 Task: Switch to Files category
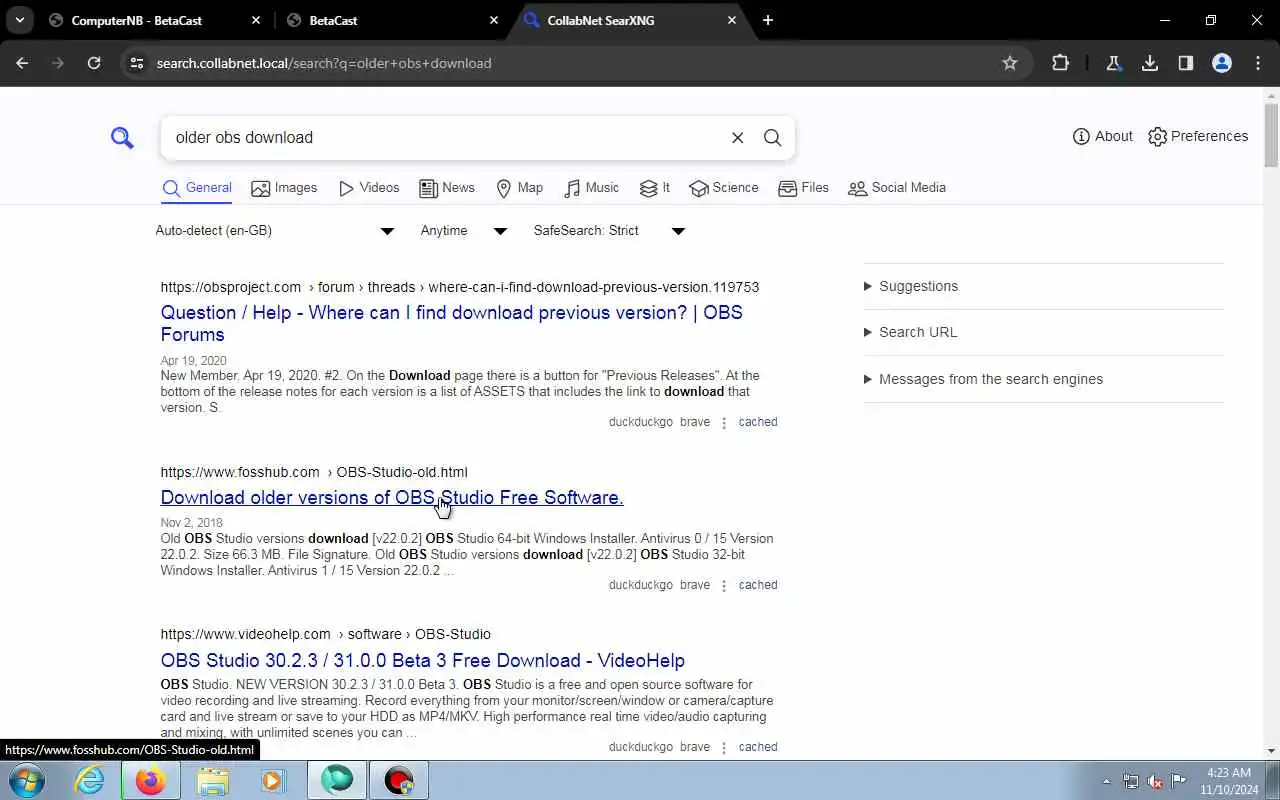[804, 188]
